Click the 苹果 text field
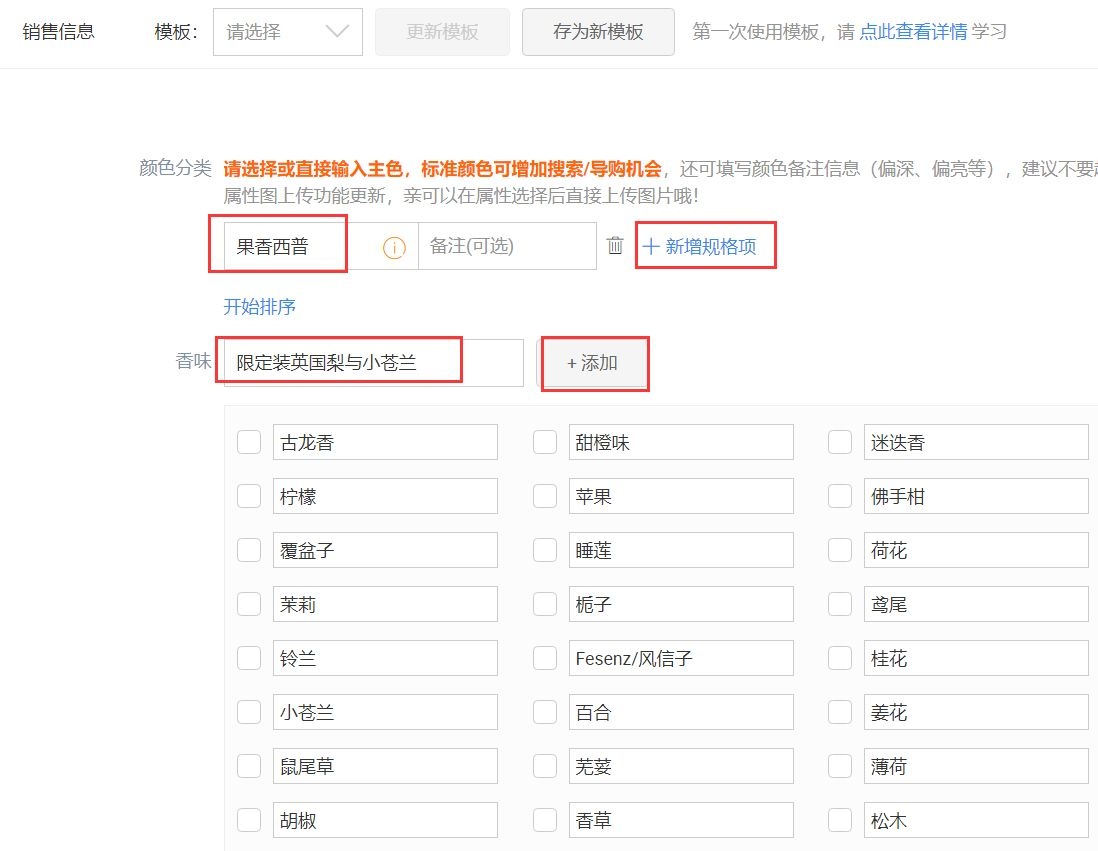The height and width of the screenshot is (851, 1098). tap(681, 496)
